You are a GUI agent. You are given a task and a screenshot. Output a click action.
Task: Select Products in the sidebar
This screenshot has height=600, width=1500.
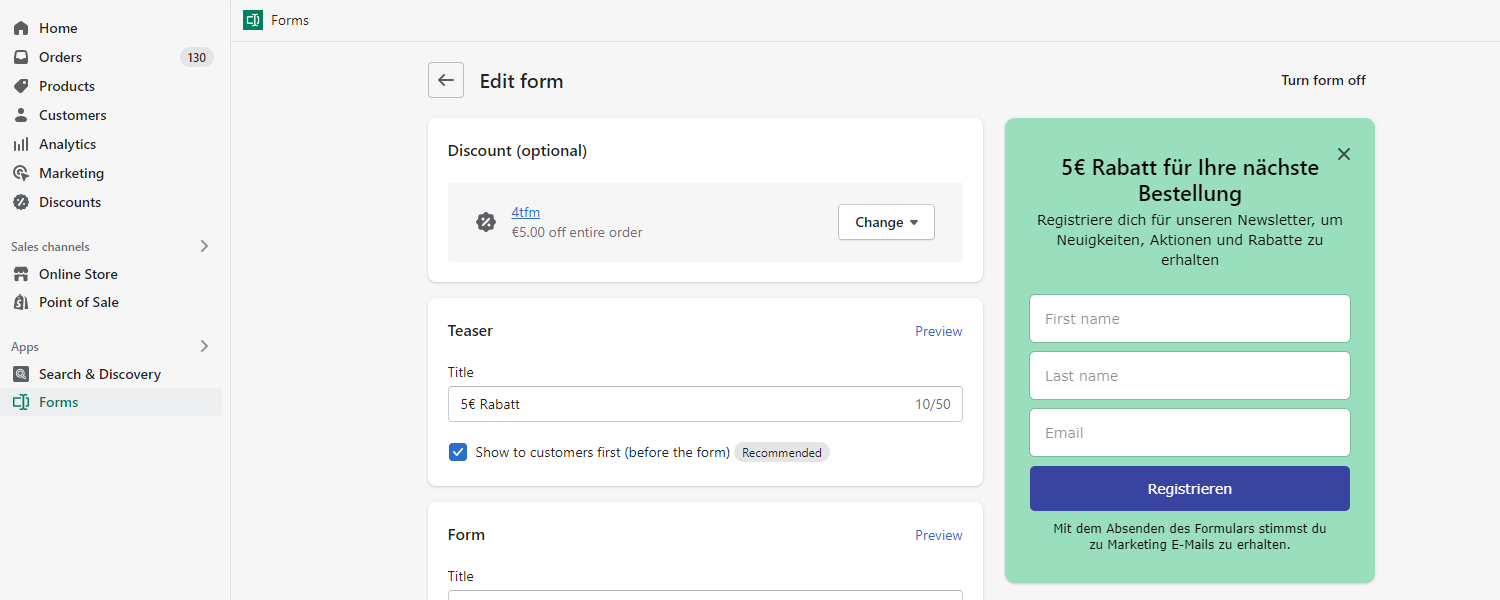tap(65, 86)
